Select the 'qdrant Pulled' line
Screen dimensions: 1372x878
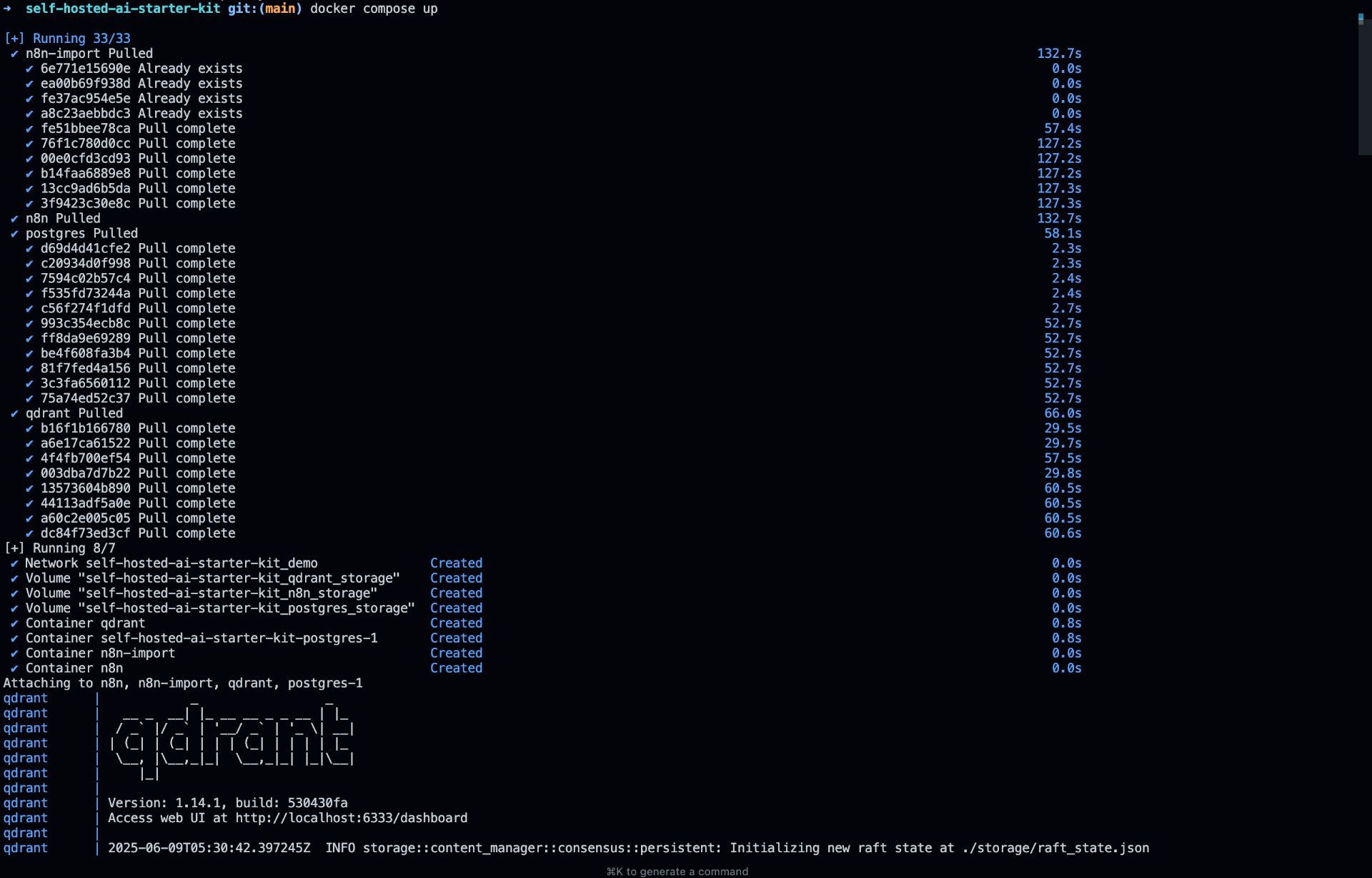(x=74, y=414)
